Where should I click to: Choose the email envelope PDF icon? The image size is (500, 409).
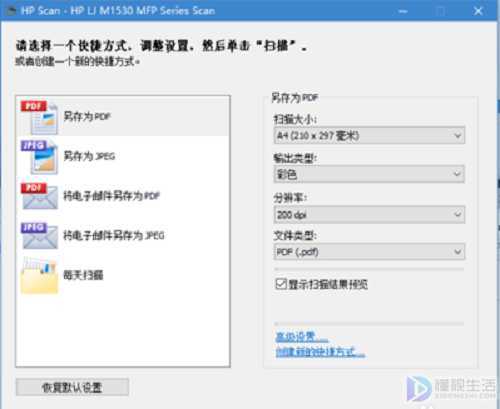point(39,196)
